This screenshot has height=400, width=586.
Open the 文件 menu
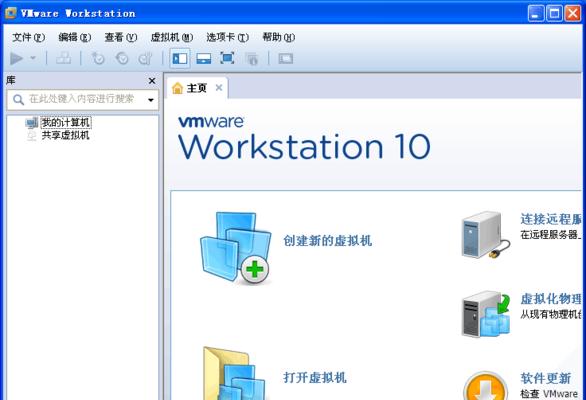pyautogui.click(x=28, y=37)
